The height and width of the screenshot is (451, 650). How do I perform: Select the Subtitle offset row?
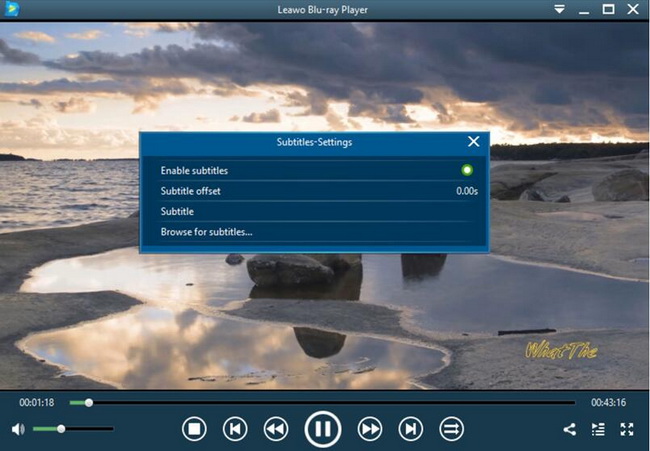point(314,191)
